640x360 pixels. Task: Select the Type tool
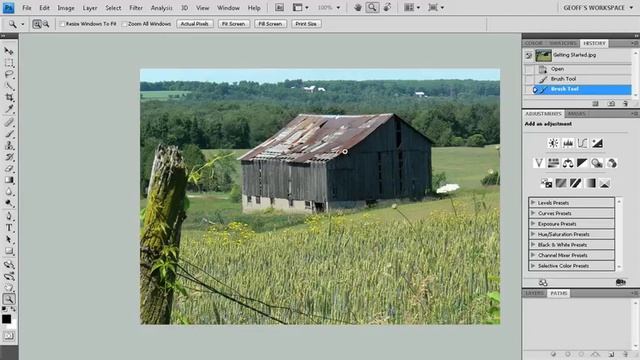click(9, 228)
